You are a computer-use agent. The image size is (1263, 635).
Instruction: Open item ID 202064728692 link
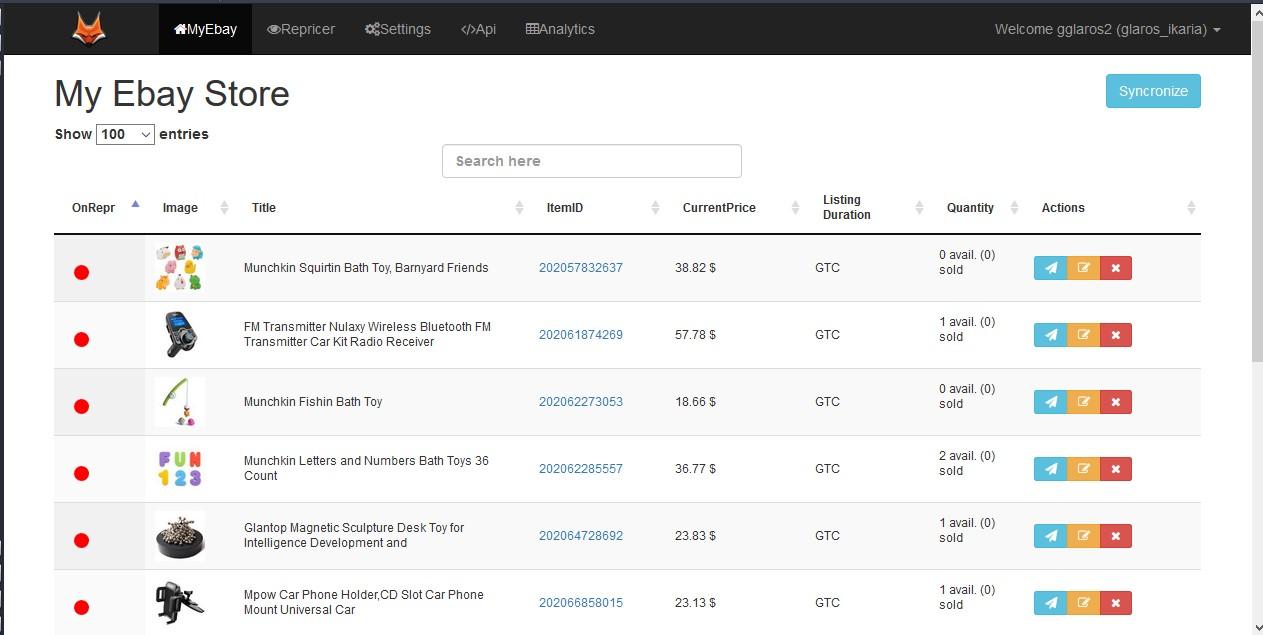[x=581, y=536]
